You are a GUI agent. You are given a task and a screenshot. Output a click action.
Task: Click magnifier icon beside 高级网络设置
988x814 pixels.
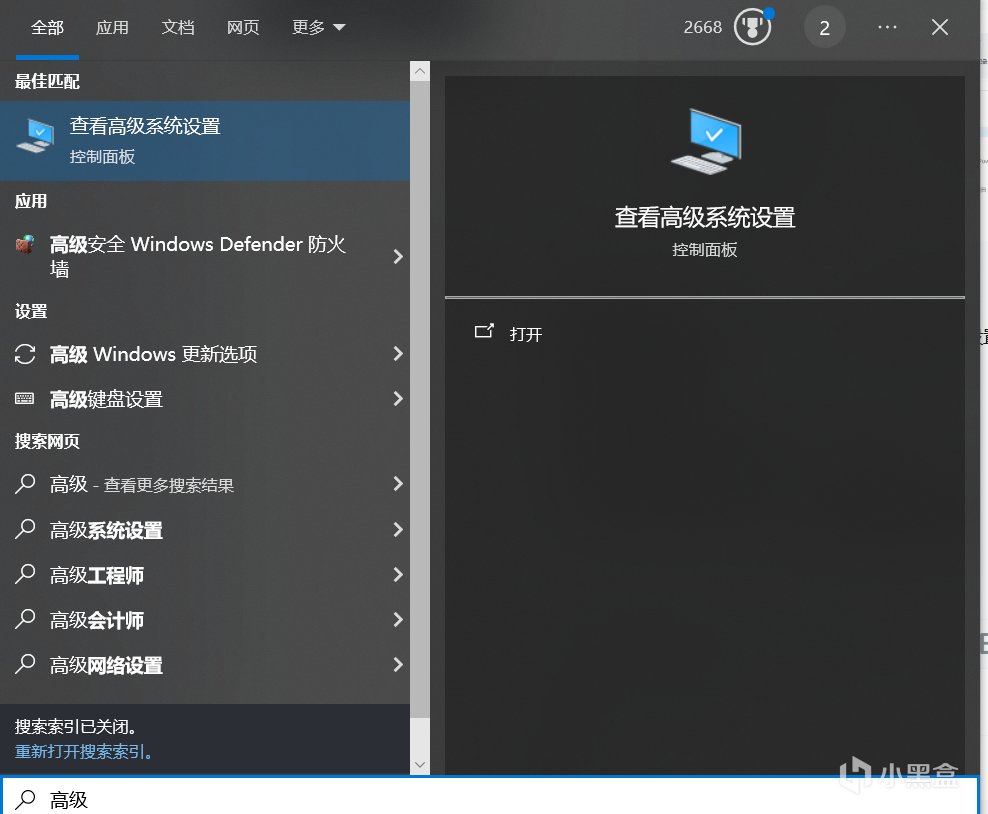[x=25, y=664]
